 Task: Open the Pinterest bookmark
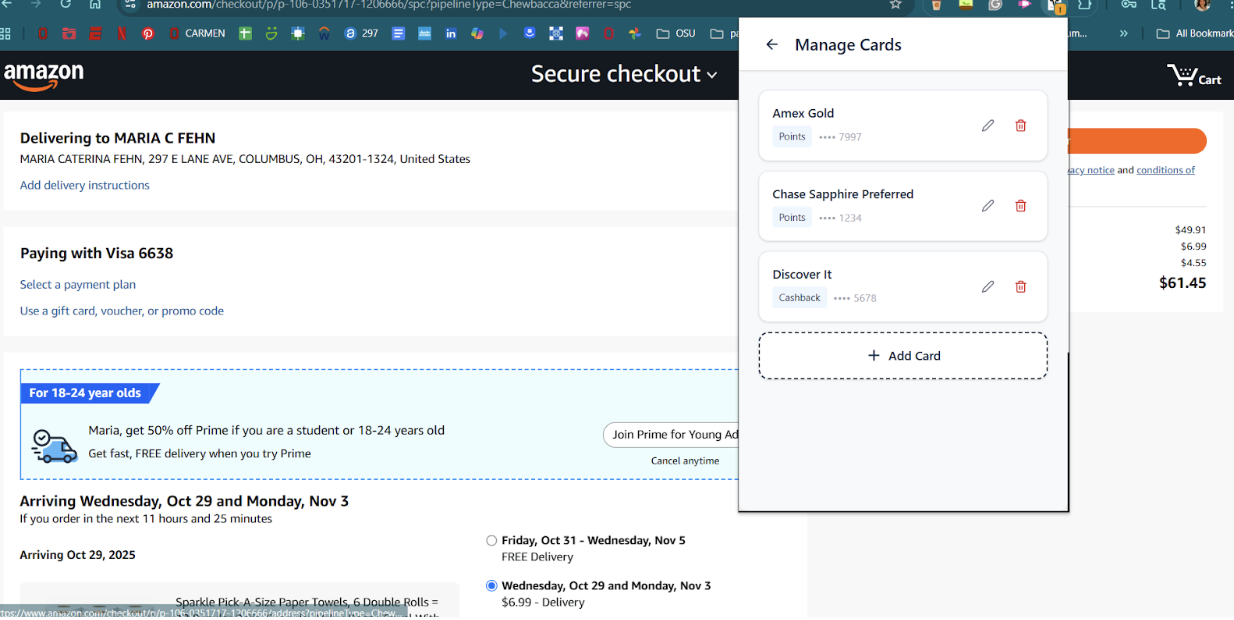pyautogui.click(x=147, y=34)
